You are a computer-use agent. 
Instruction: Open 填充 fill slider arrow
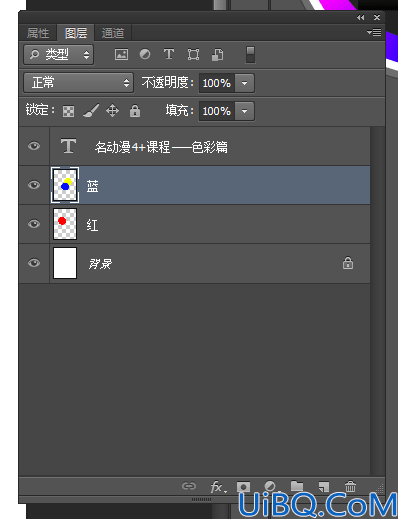pos(245,111)
